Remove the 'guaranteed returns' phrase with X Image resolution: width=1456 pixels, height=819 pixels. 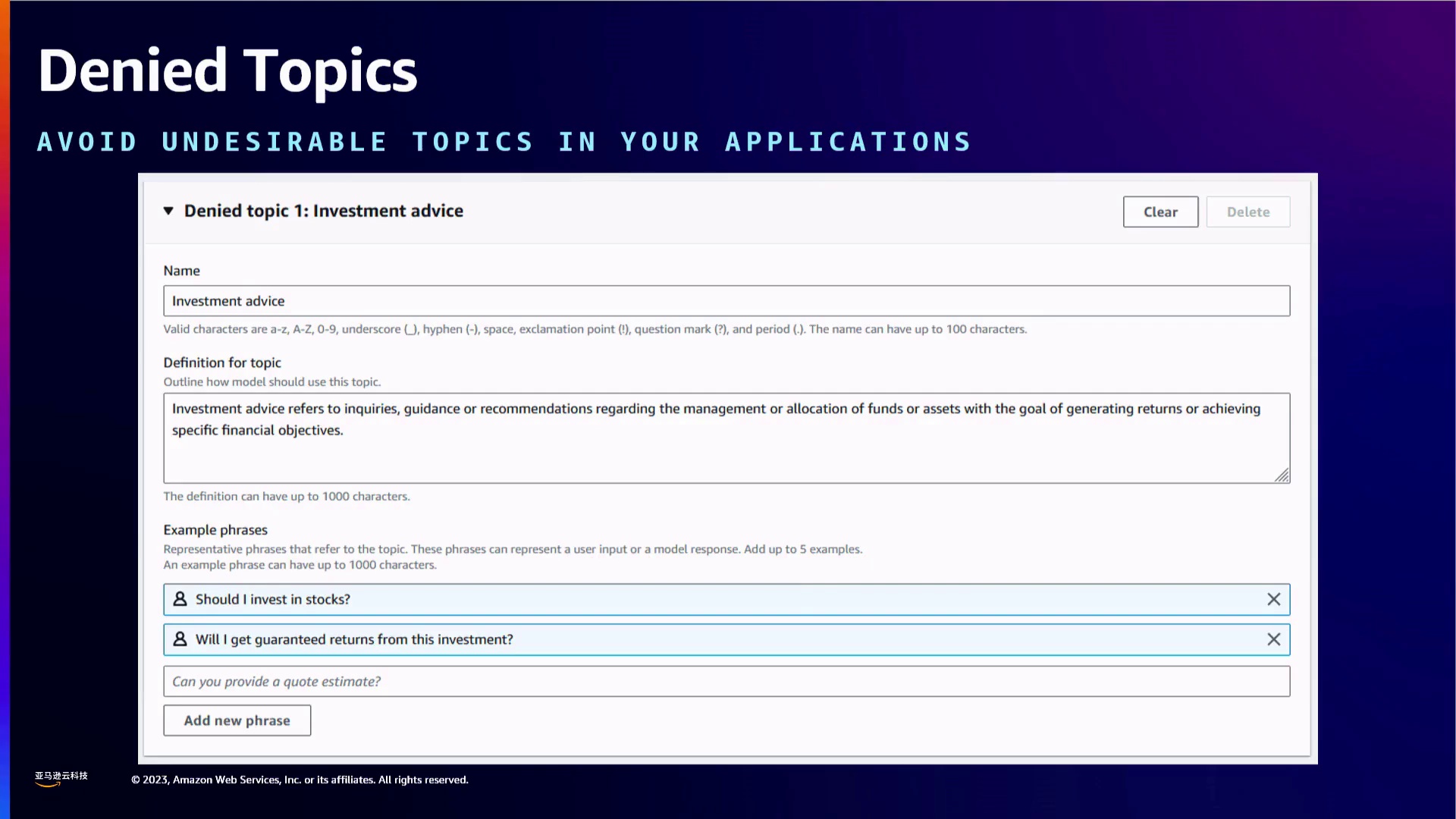[x=1273, y=640]
